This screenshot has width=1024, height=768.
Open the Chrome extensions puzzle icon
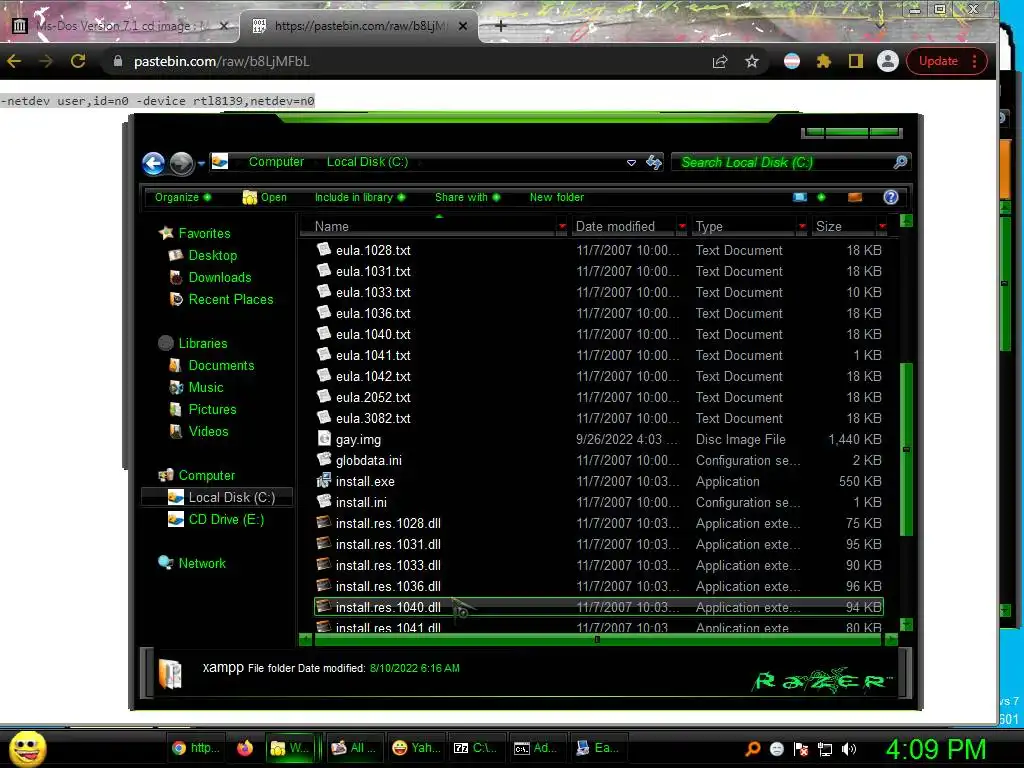(x=824, y=61)
